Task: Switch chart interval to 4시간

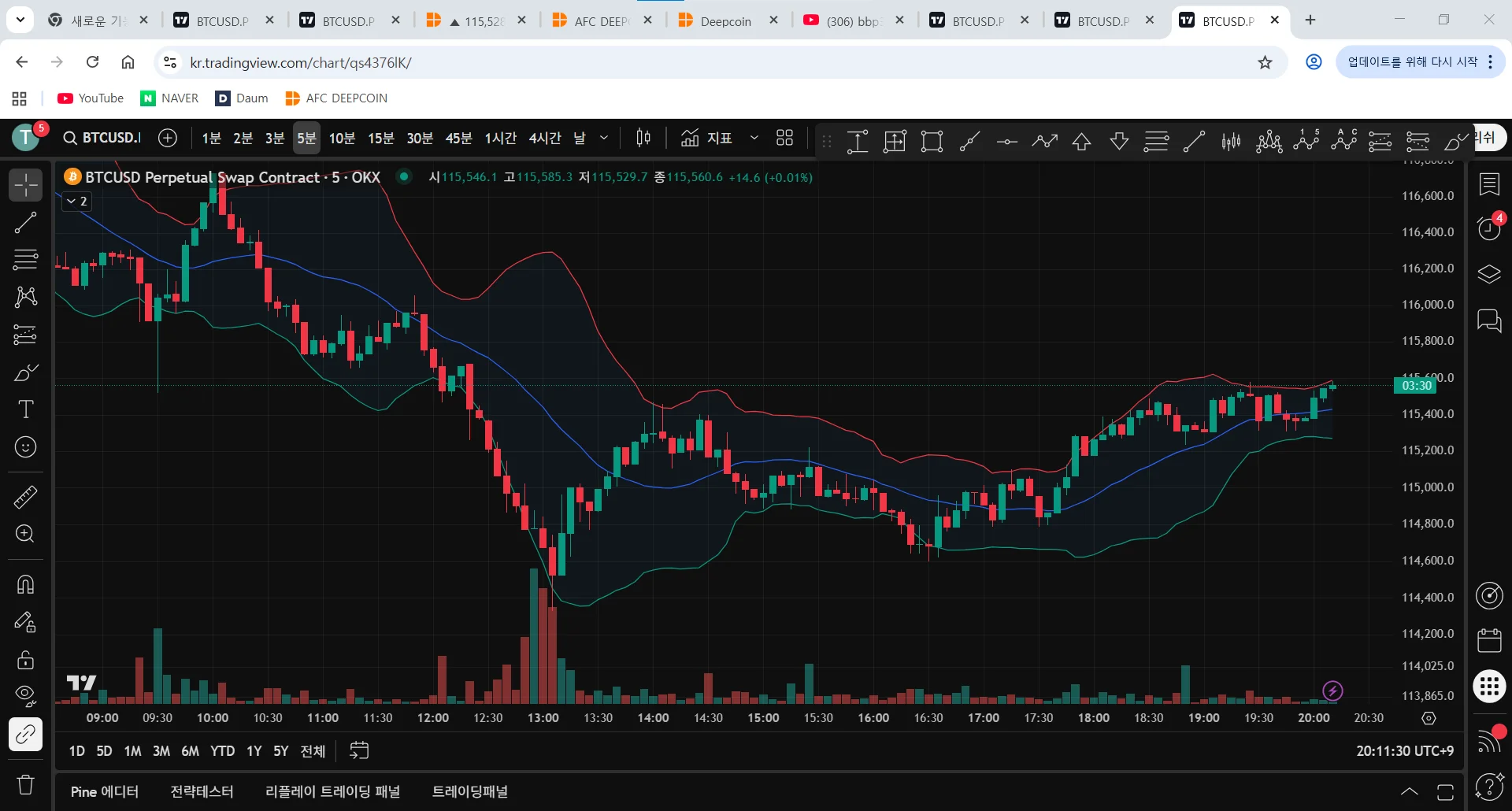Action: tap(545, 138)
